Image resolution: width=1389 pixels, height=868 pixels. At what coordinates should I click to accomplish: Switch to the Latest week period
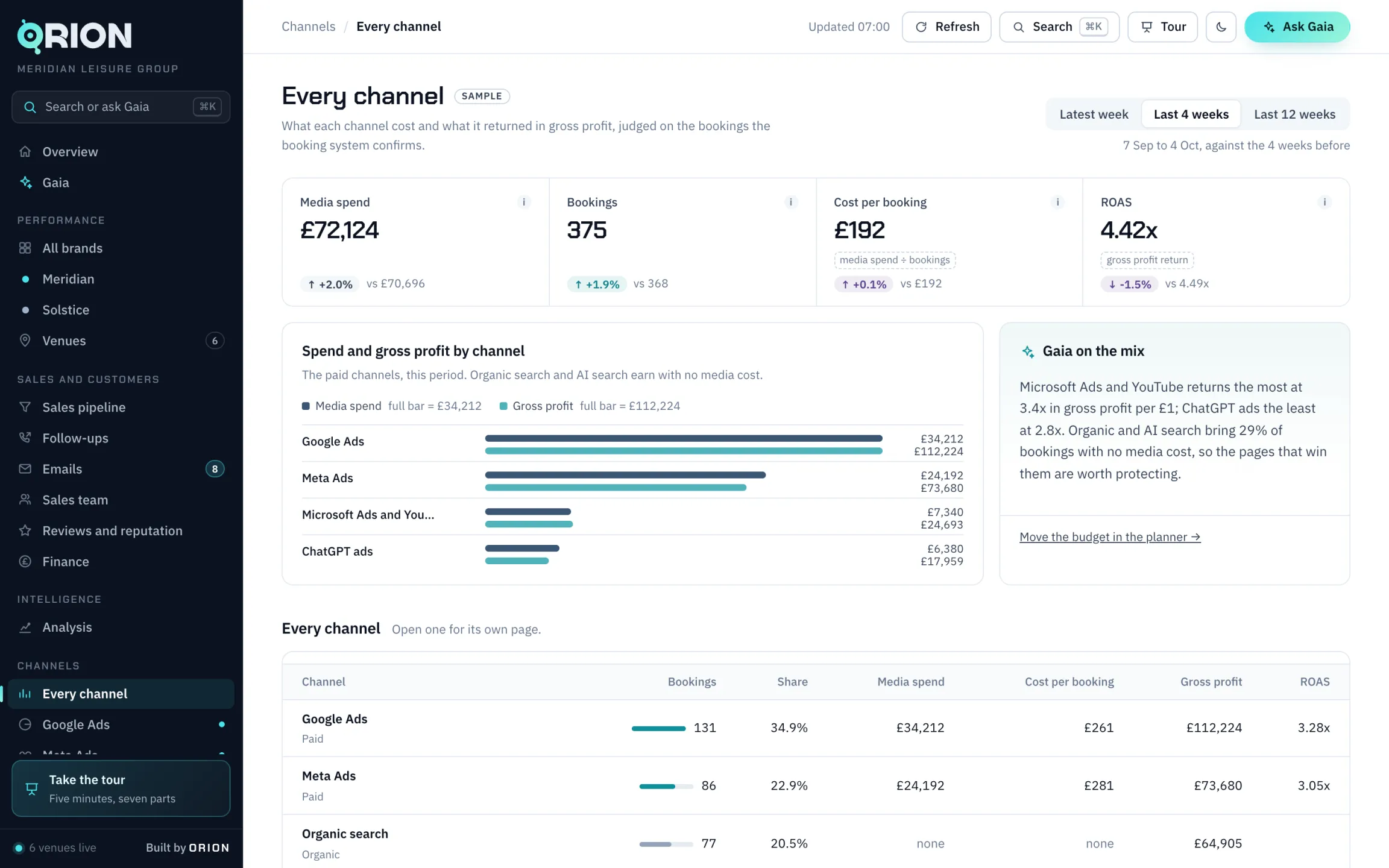1094,114
